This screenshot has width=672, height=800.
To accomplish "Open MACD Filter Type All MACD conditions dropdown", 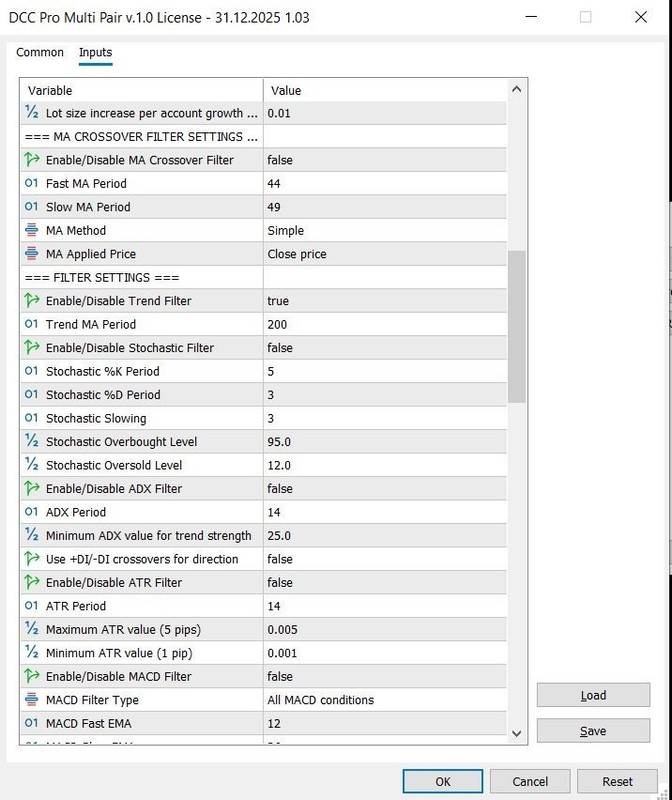I will (x=385, y=699).
